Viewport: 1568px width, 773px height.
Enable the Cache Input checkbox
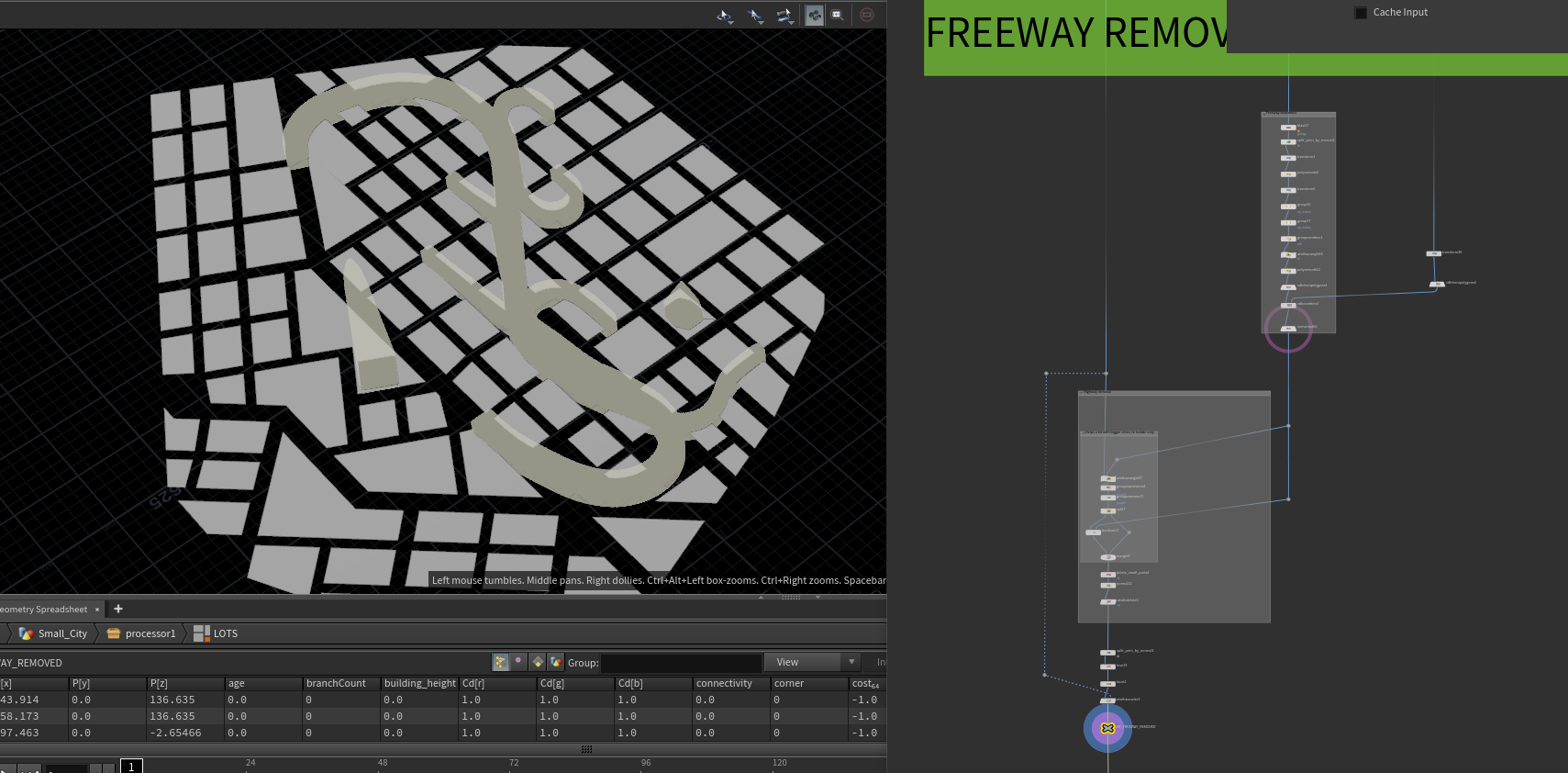[1361, 13]
